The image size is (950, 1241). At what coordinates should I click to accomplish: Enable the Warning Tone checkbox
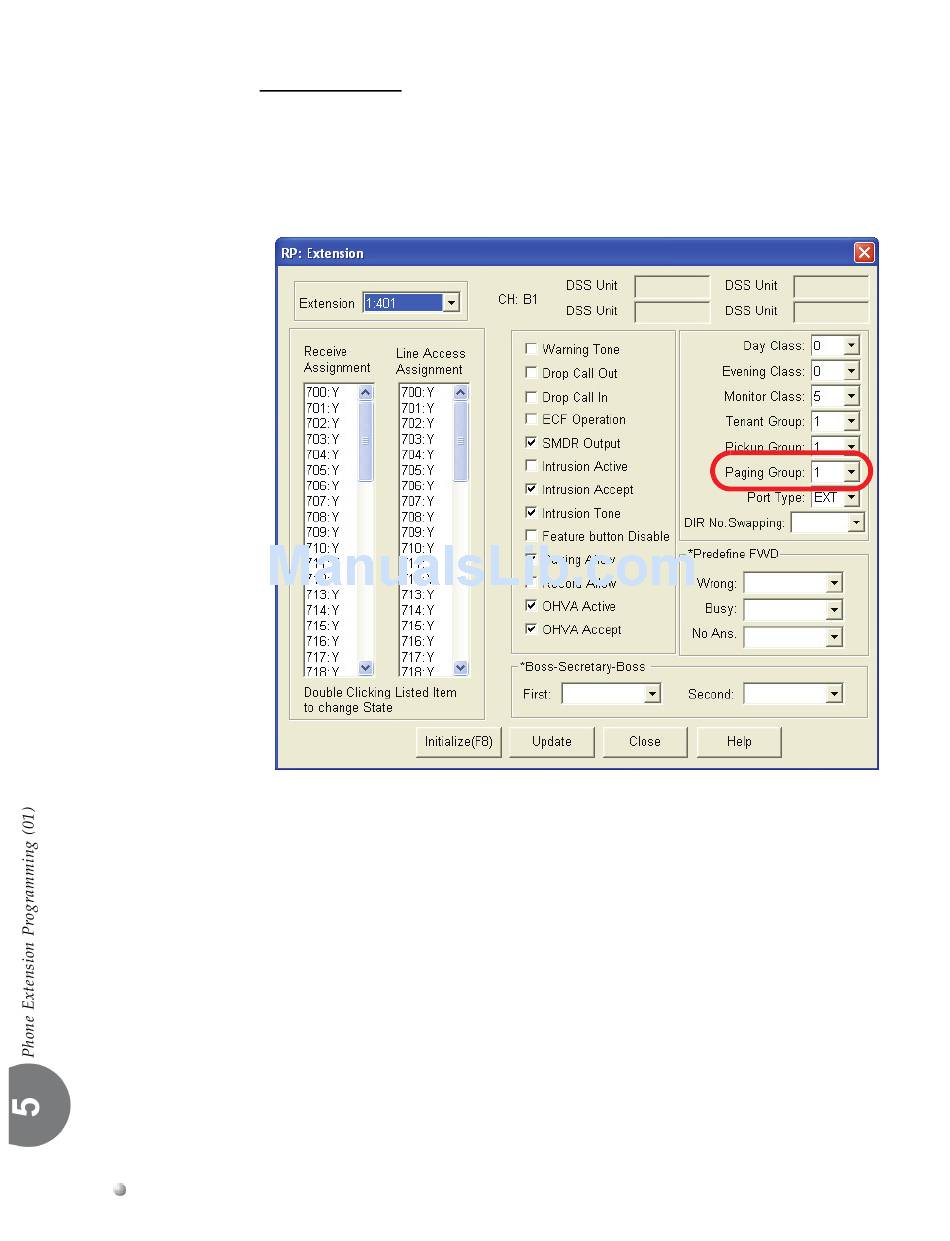click(532, 349)
